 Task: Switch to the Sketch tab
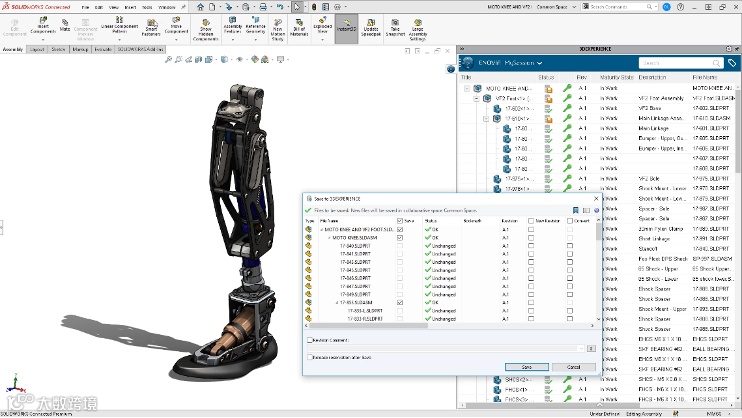[x=58, y=49]
